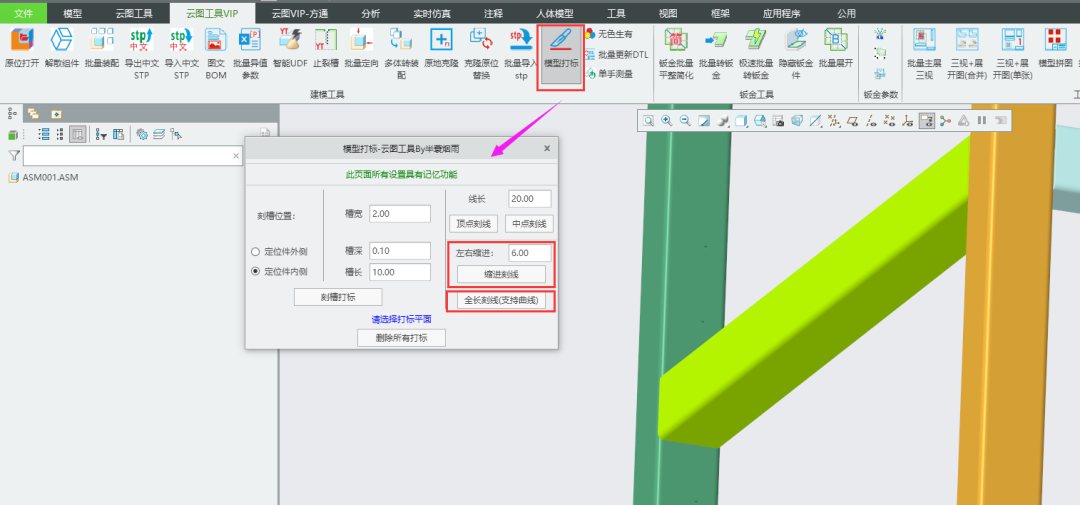Open the 批量主展三视 tool

pos(924,40)
